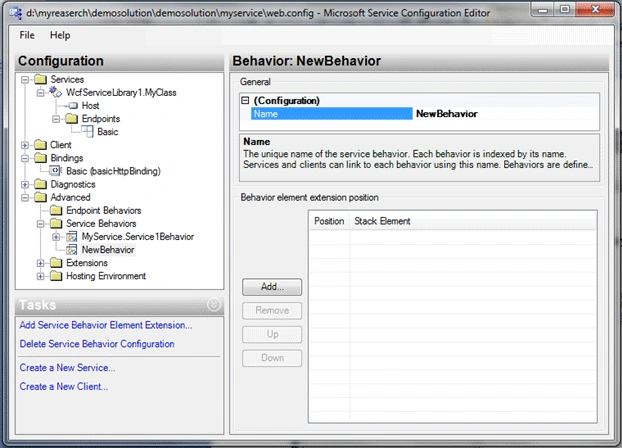This screenshot has height=448, width=622.
Task: Click the application icon in title bar
Action: (16, 13)
